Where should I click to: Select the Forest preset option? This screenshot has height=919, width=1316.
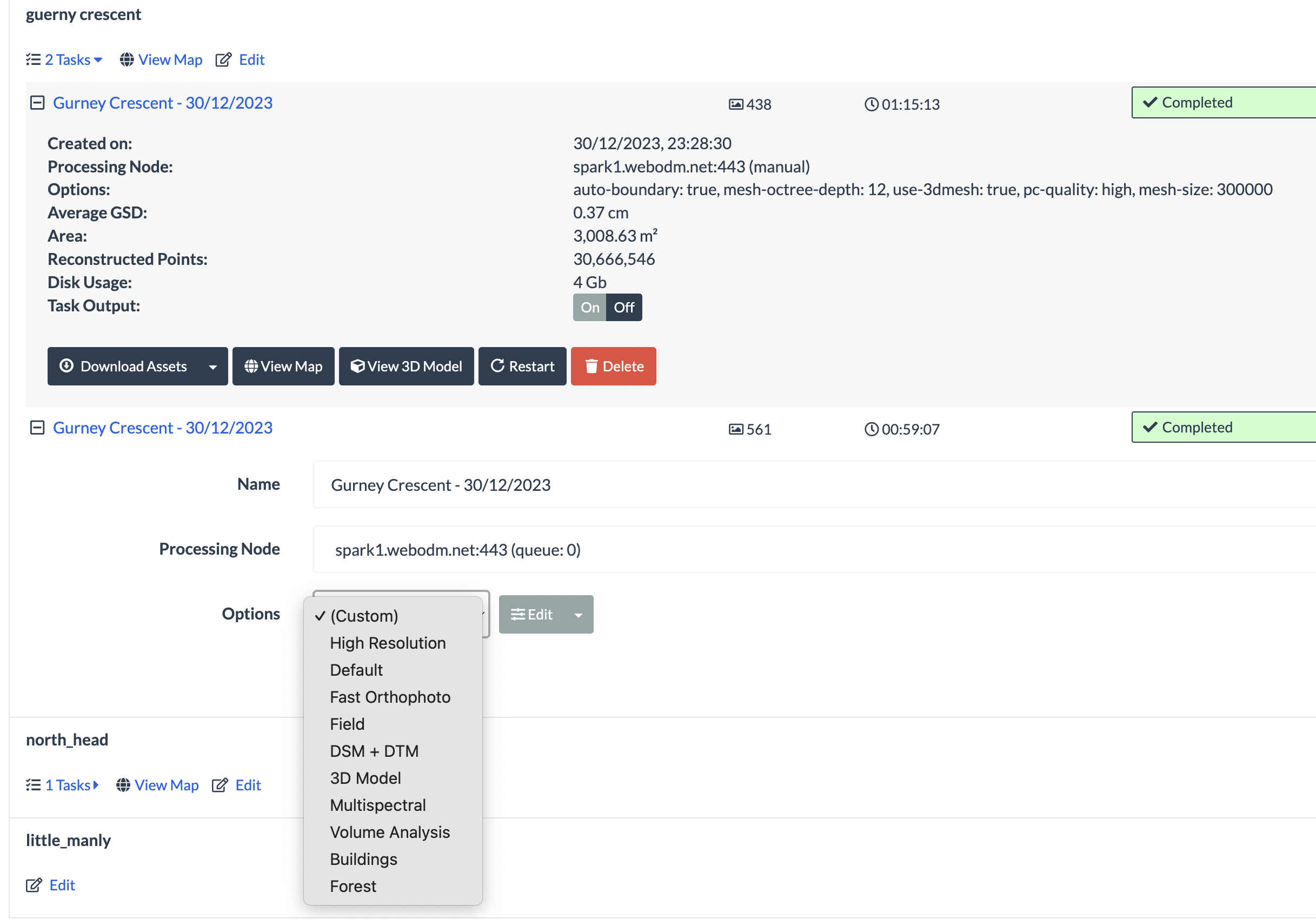pos(352,886)
